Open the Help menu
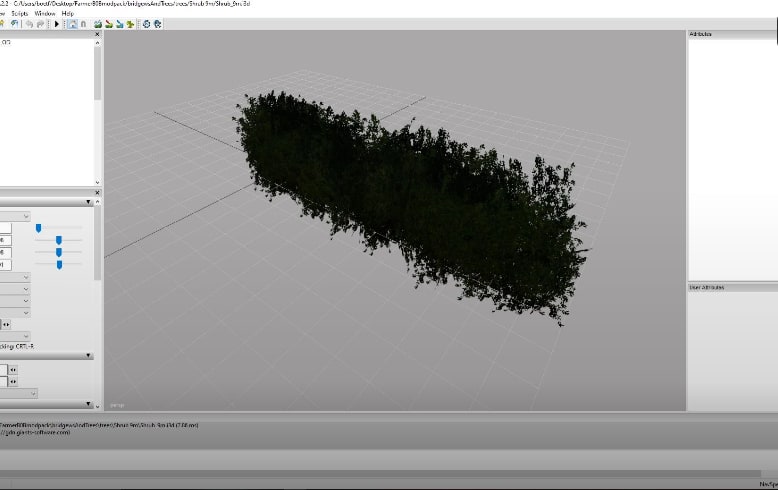Screen dimensions: 778x490 click(68, 14)
